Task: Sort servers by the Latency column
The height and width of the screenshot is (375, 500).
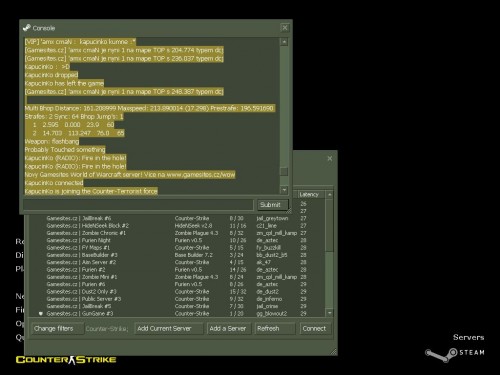Action: (311, 194)
